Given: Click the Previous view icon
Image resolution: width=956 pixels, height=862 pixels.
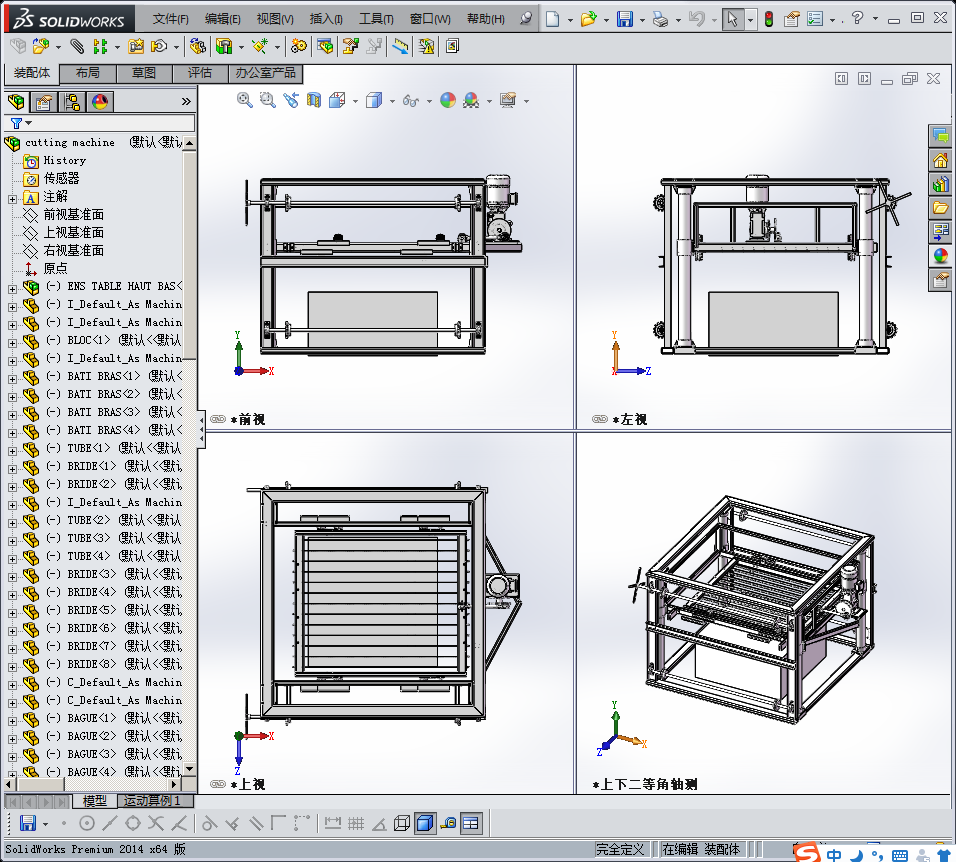Looking at the screenshot, I should coord(291,101).
